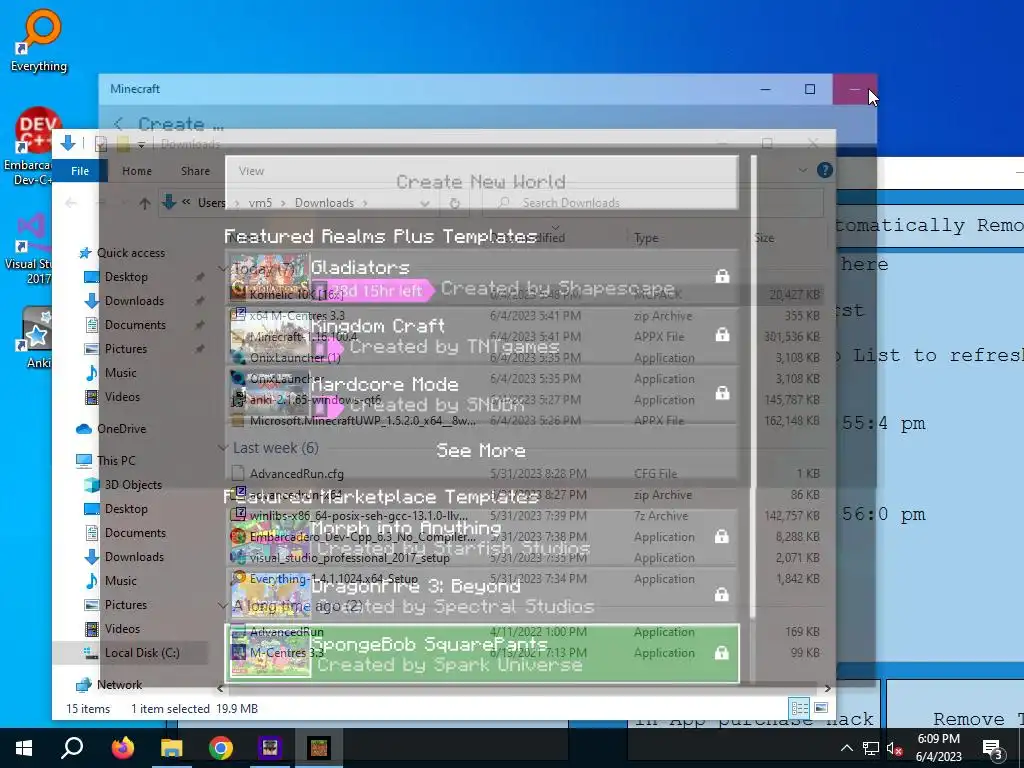
Task: Select AdvancedRun.cfg file
Action: tap(296, 474)
